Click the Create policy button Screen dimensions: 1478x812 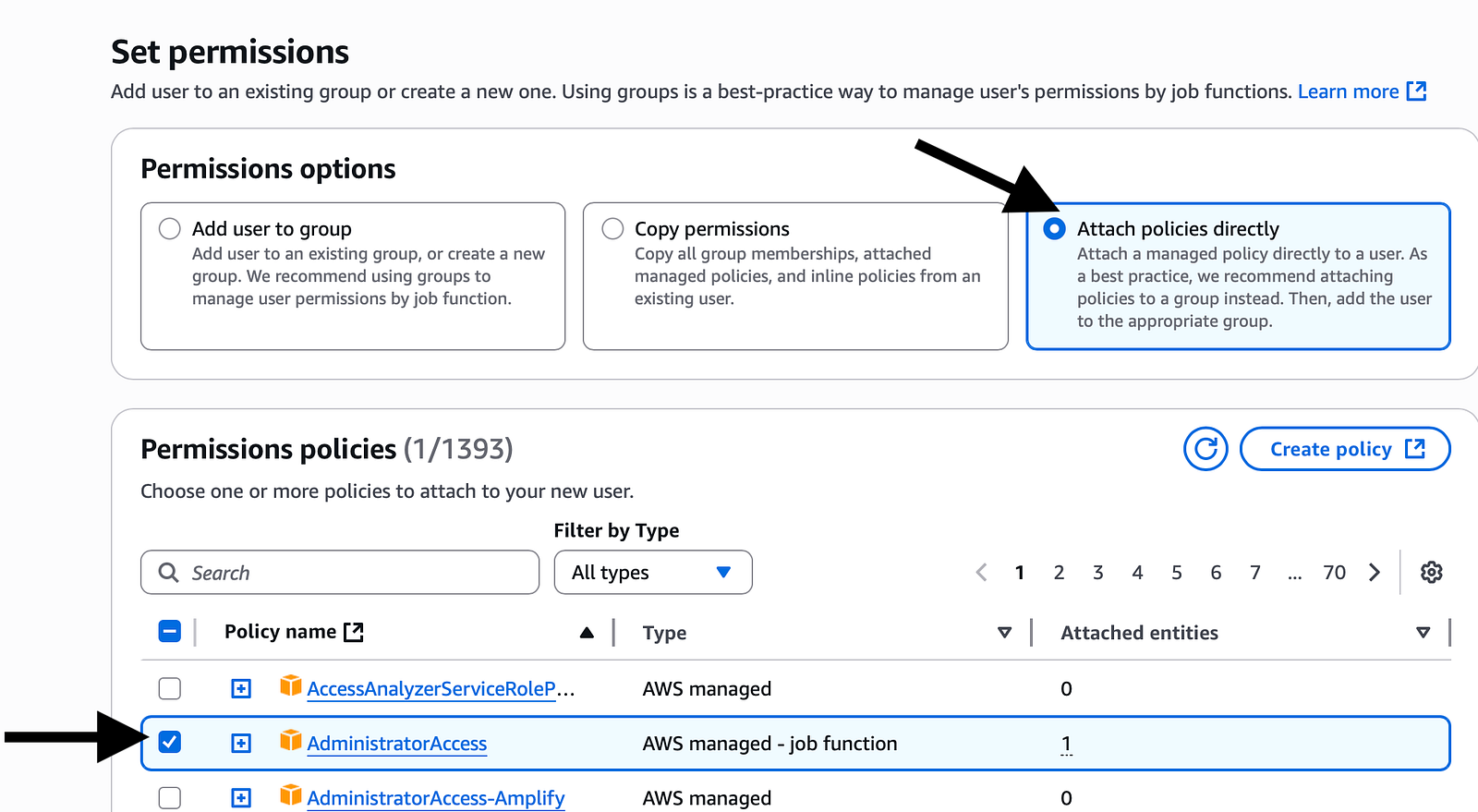1345,449
